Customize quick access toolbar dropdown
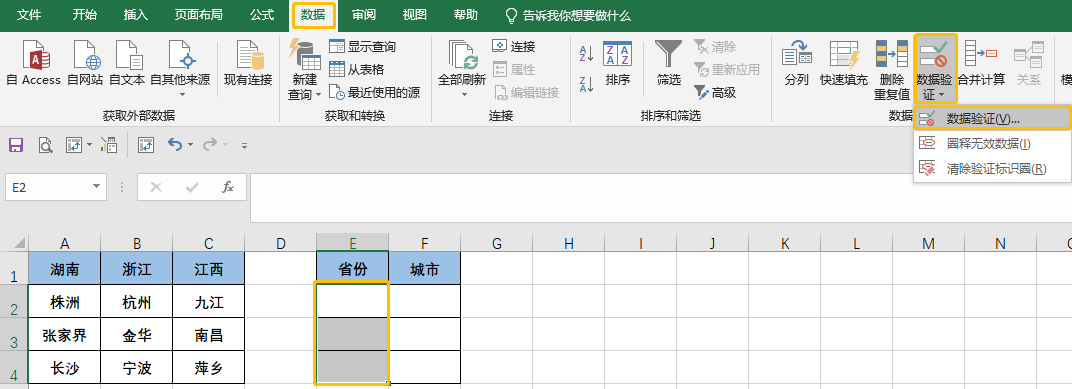1072x389 pixels. 244,145
